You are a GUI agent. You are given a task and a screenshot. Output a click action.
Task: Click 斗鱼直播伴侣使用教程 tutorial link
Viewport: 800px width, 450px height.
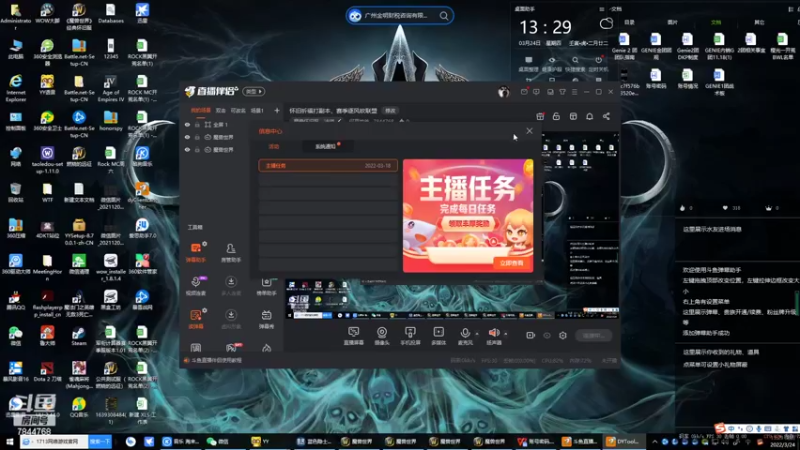(x=216, y=360)
